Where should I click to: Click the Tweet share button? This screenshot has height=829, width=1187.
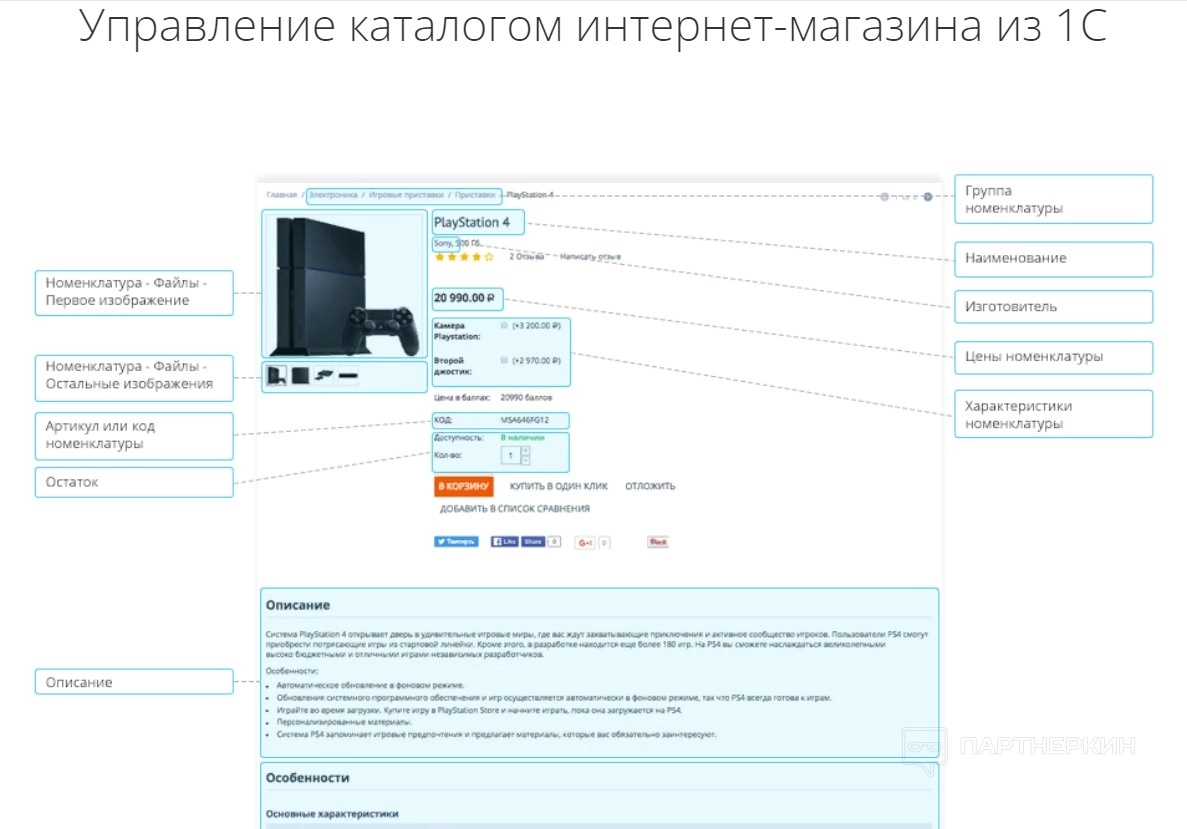point(456,541)
